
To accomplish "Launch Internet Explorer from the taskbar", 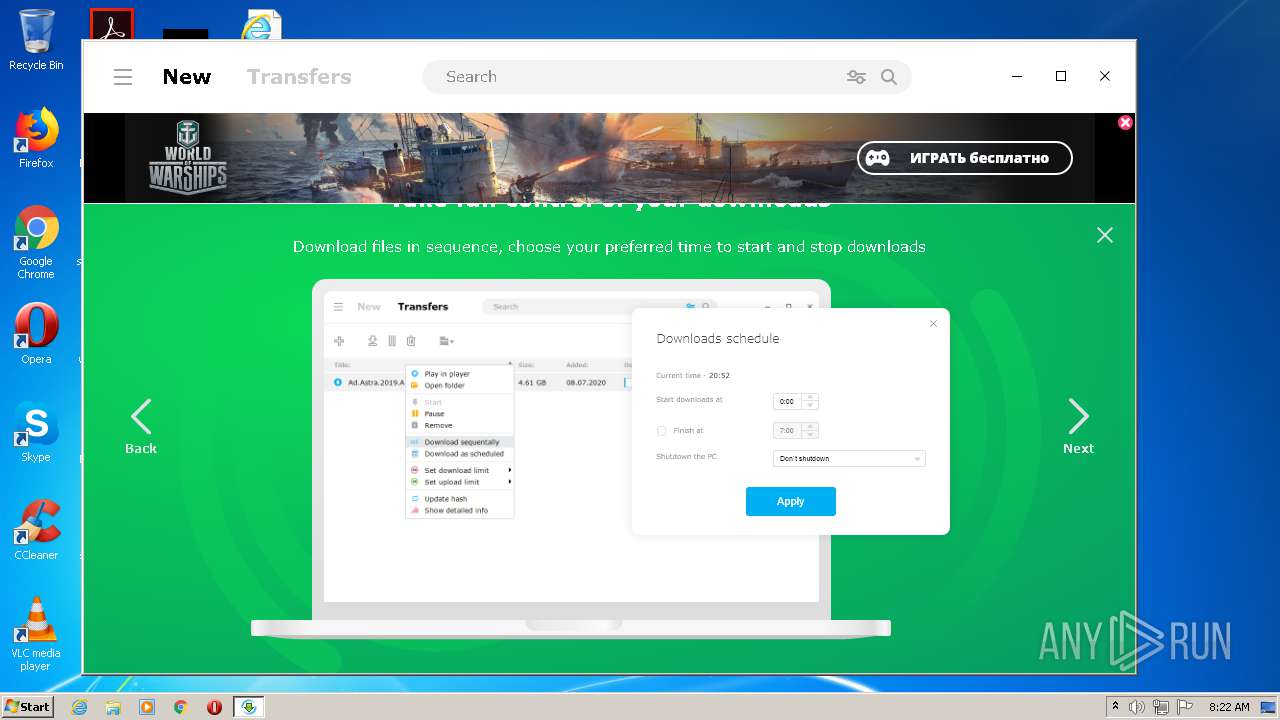I will [x=79, y=707].
